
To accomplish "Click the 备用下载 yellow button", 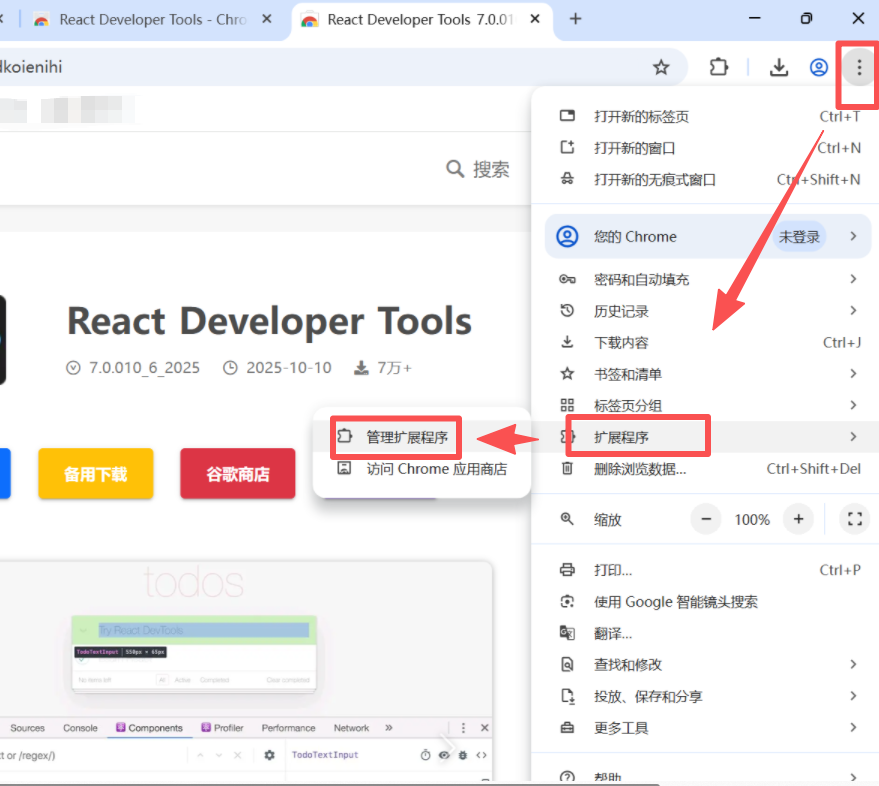I will [96, 474].
